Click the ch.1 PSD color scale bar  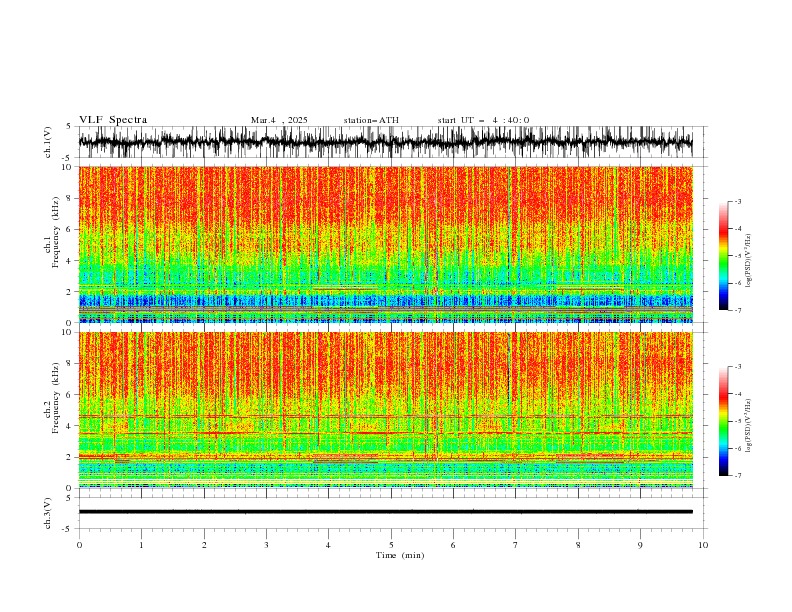pyautogui.click(x=723, y=256)
